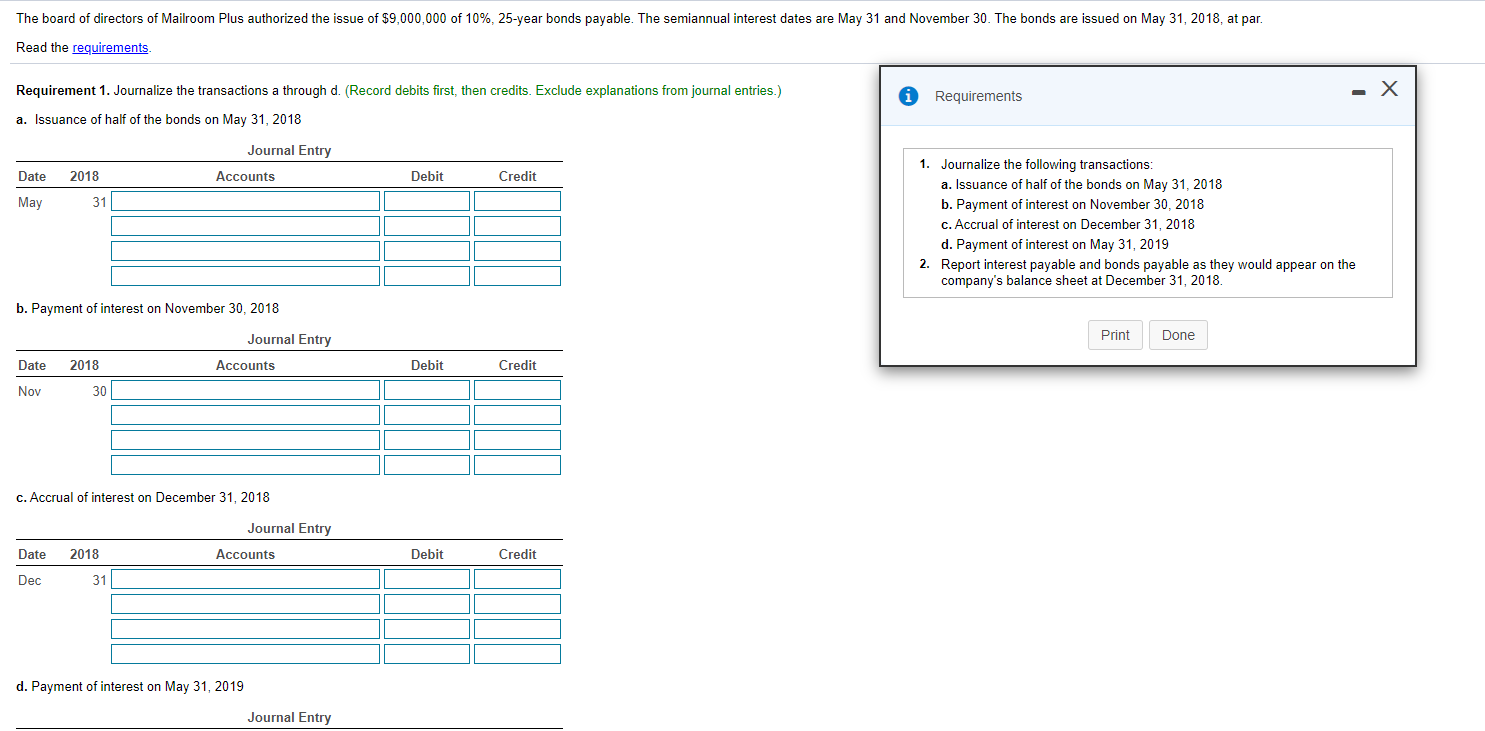Select the second Debit field of the Dec 31 entry
The width and height of the screenshot is (1485, 731).
click(427, 604)
